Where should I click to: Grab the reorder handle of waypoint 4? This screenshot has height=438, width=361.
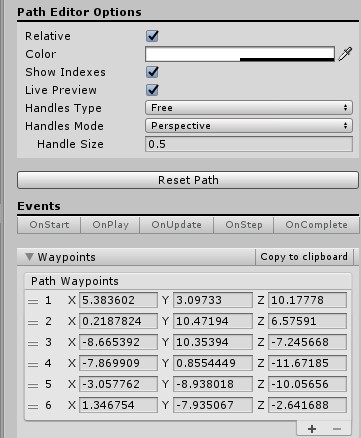tap(33, 364)
